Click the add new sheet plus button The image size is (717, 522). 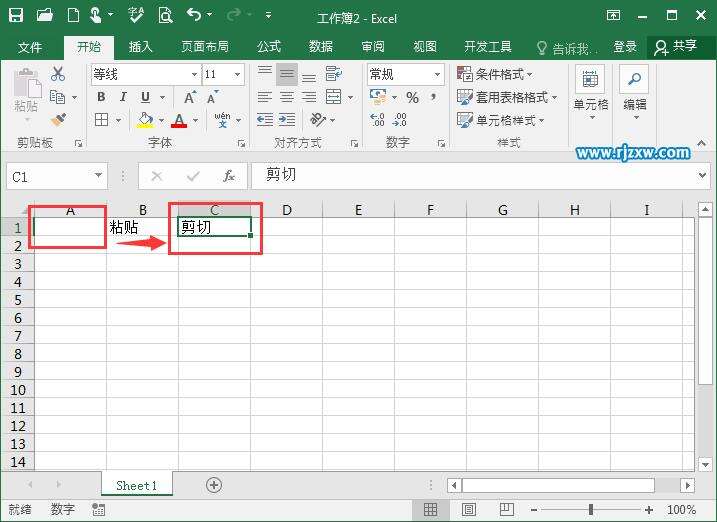[214, 485]
